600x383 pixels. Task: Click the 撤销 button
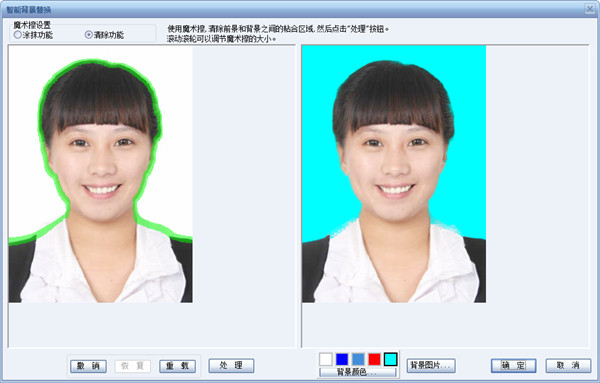click(88, 366)
